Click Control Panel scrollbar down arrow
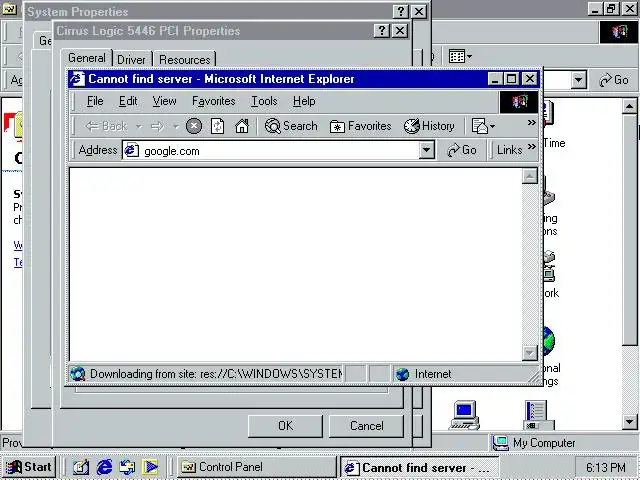 (629, 422)
